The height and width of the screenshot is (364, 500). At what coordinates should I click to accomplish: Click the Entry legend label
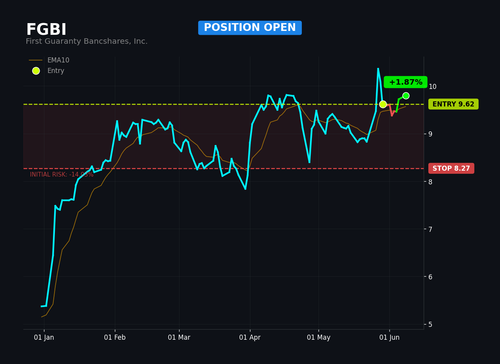pos(56,71)
